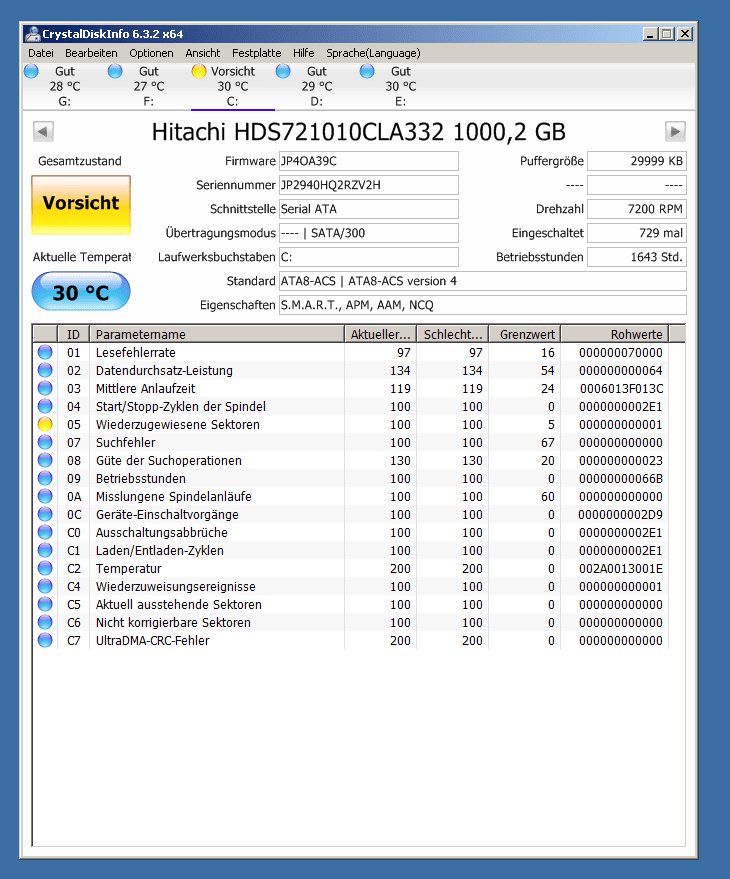The image size is (730, 879).
Task: Click the Seriennummer field
Action: pos(369,185)
